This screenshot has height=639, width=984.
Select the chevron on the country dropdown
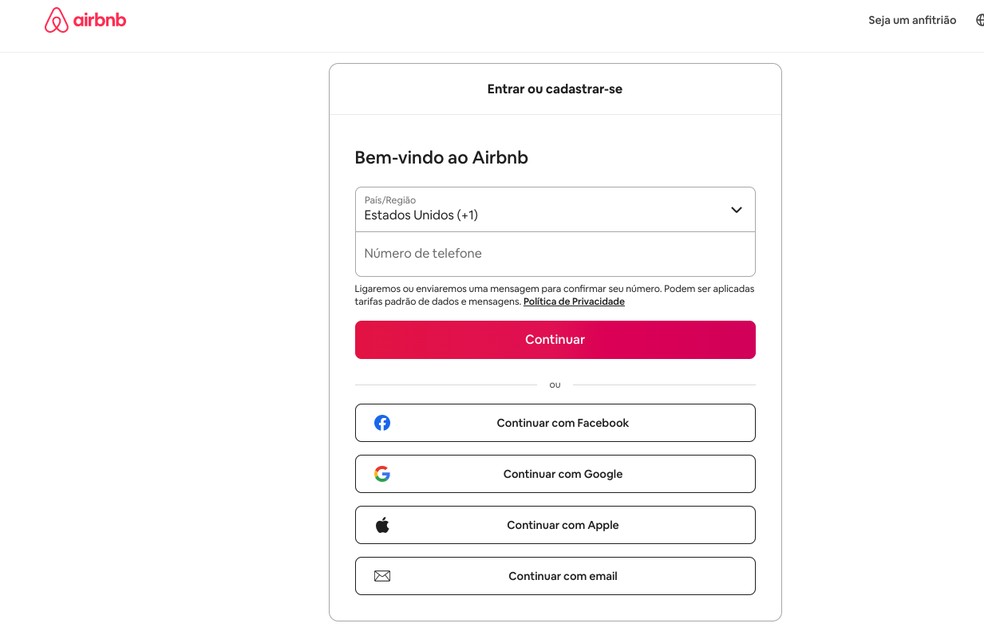pos(737,209)
